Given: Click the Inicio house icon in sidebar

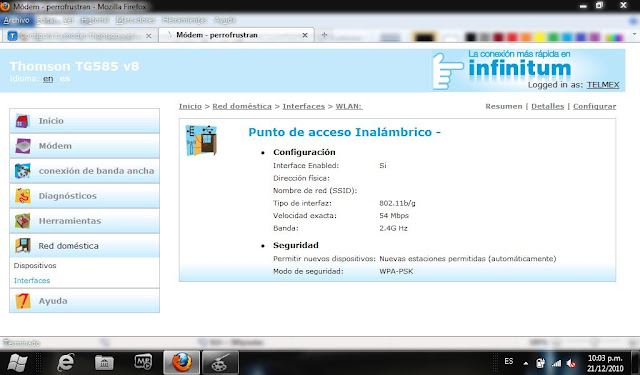Looking at the screenshot, I should pos(22,121).
